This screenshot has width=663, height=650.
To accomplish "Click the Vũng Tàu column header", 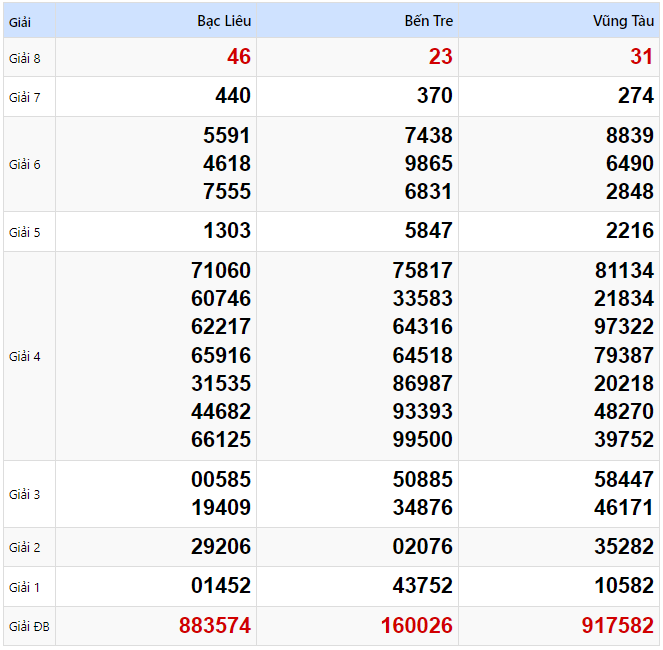I will [623, 21].
